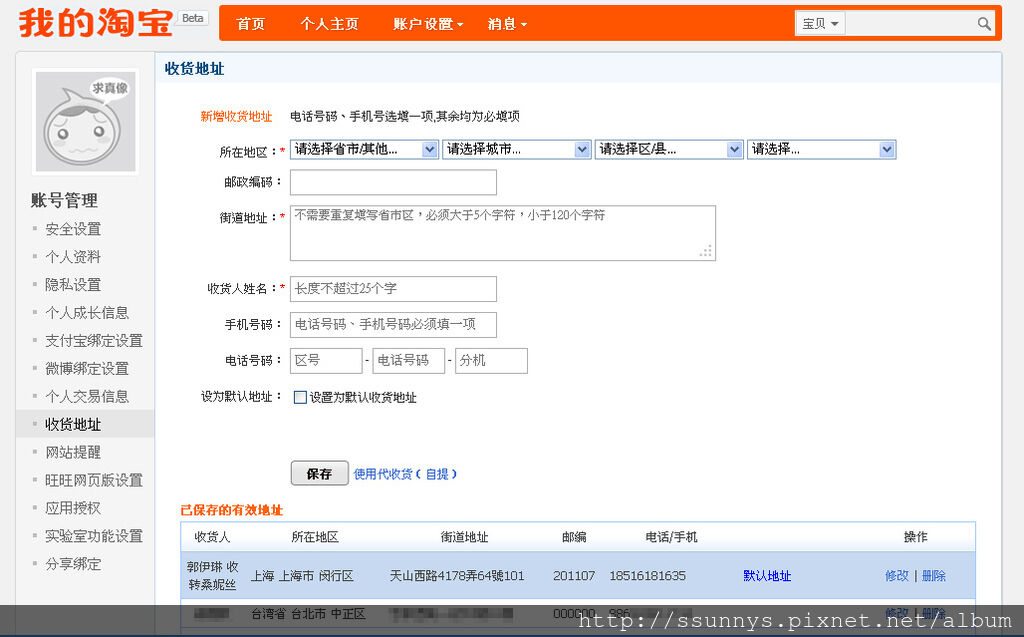The image size is (1024, 637).
Task: Go to 首页 in navigation bar
Action: (251, 24)
